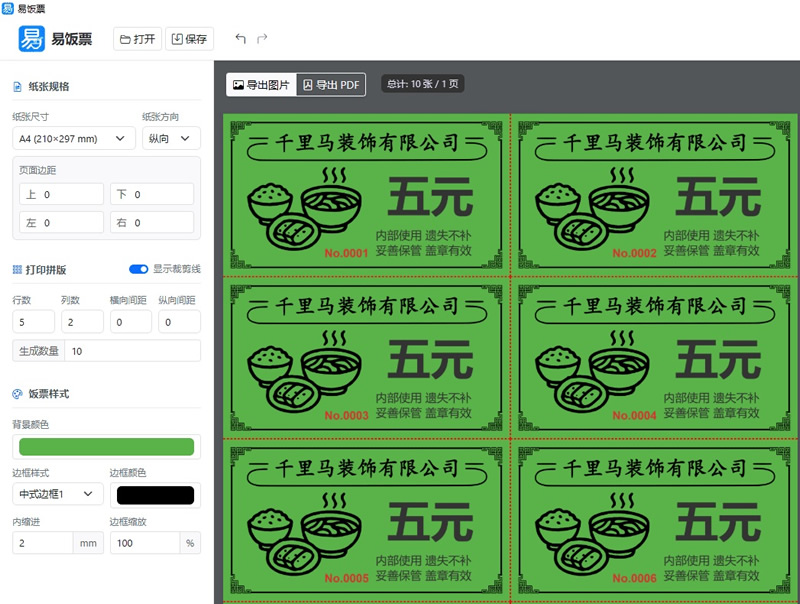Open the 纸张方向 dropdown
This screenshot has height=604, width=800.
tap(170, 138)
